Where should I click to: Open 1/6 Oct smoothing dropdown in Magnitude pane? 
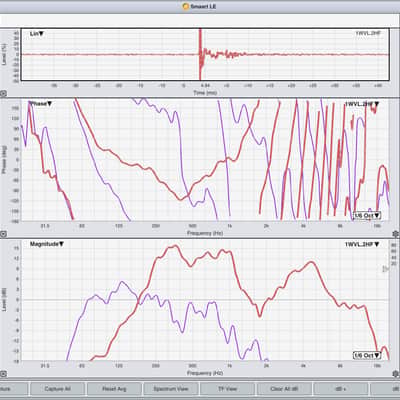(367, 355)
